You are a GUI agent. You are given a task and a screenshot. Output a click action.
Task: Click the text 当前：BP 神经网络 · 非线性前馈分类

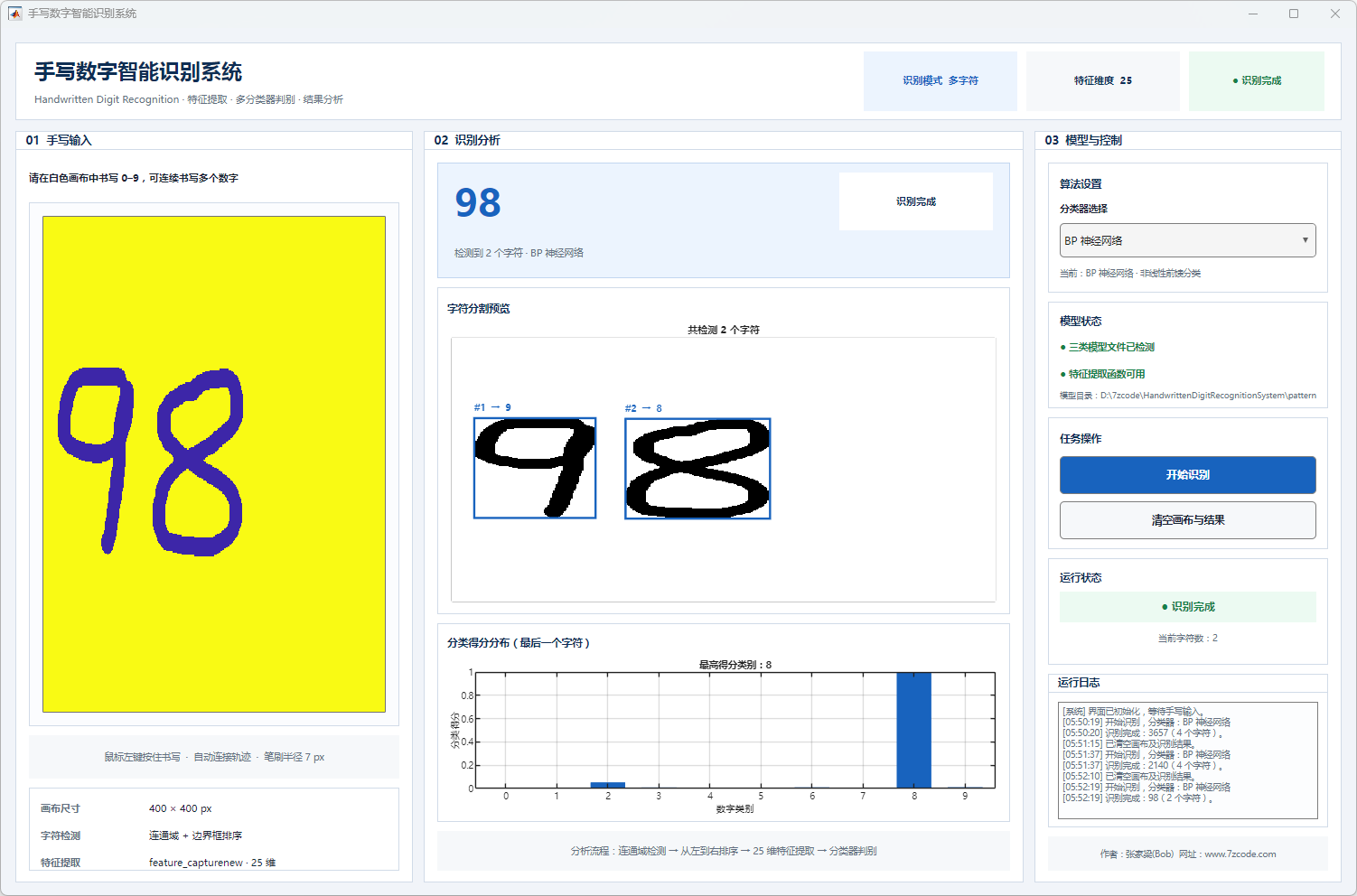1130,273
